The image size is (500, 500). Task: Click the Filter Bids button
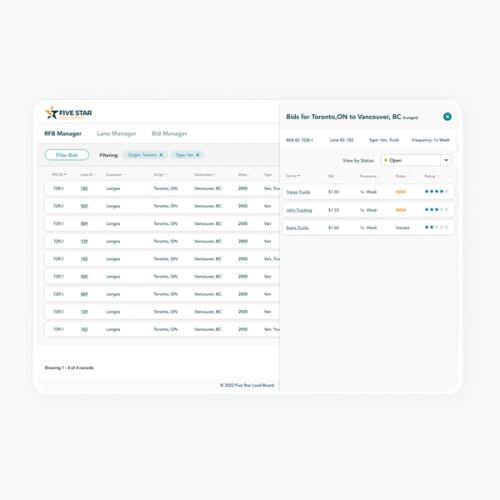pos(67,155)
